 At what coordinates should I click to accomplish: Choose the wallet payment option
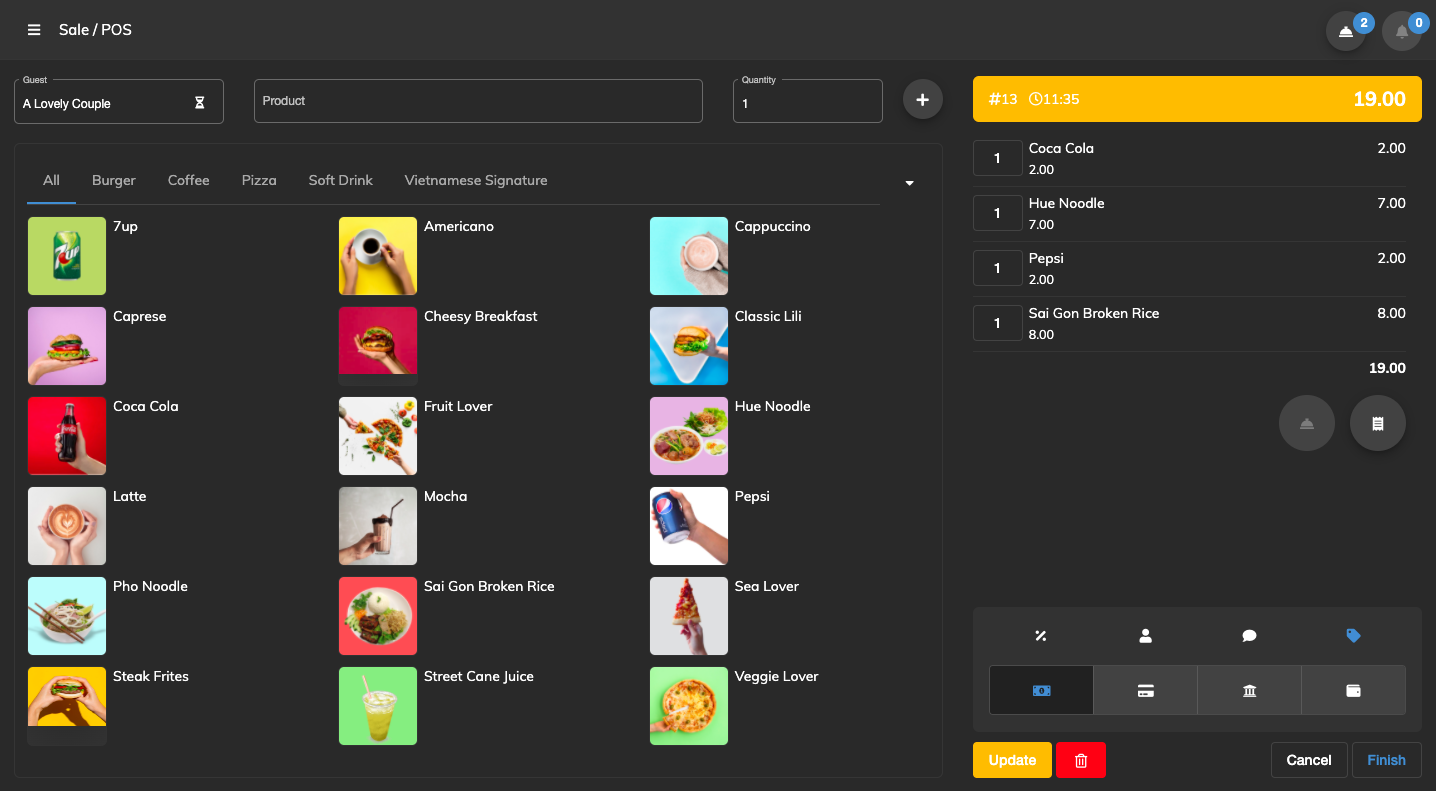pyautogui.click(x=1353, y=690)
